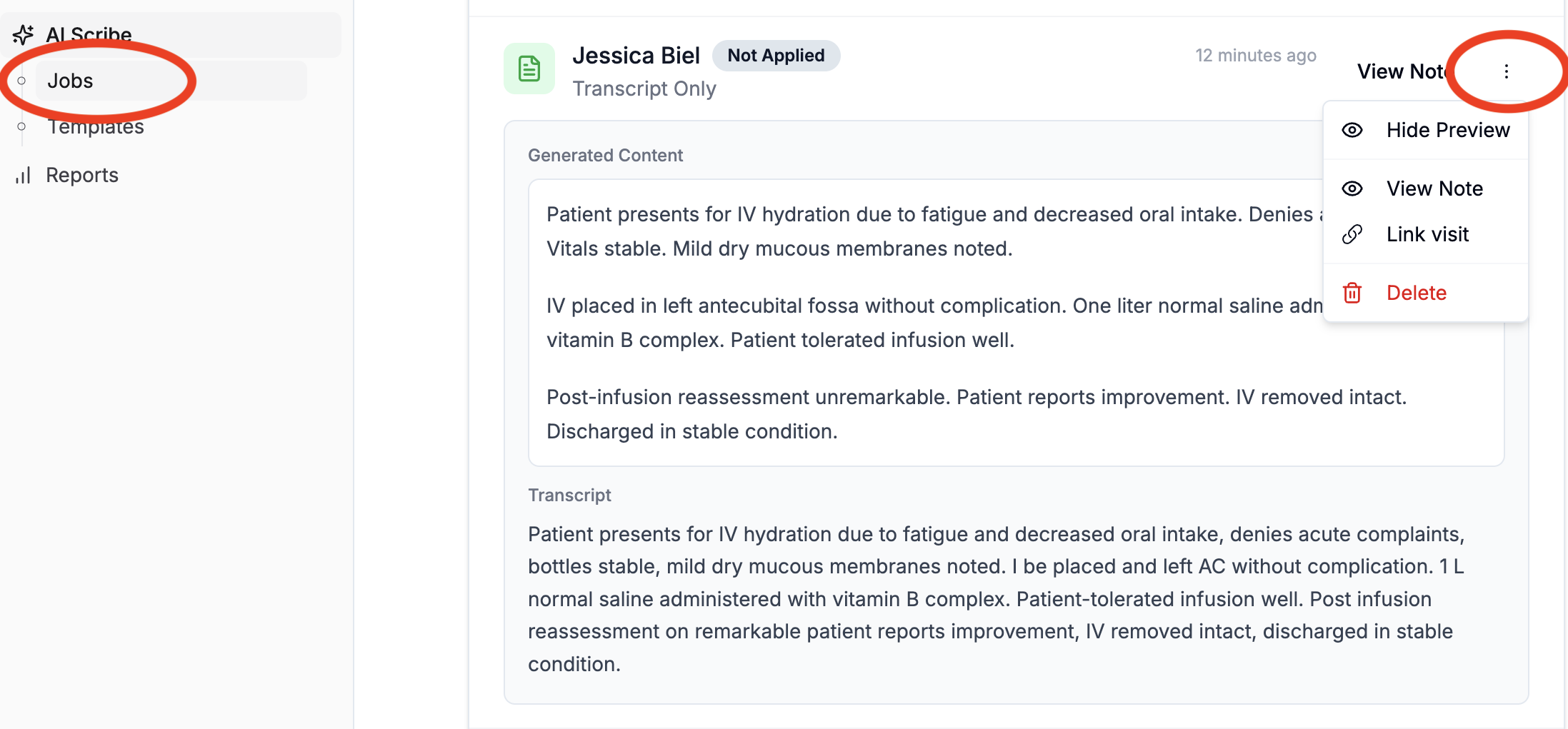Click the eye icon next to View Note

(x=1352, y=188)
